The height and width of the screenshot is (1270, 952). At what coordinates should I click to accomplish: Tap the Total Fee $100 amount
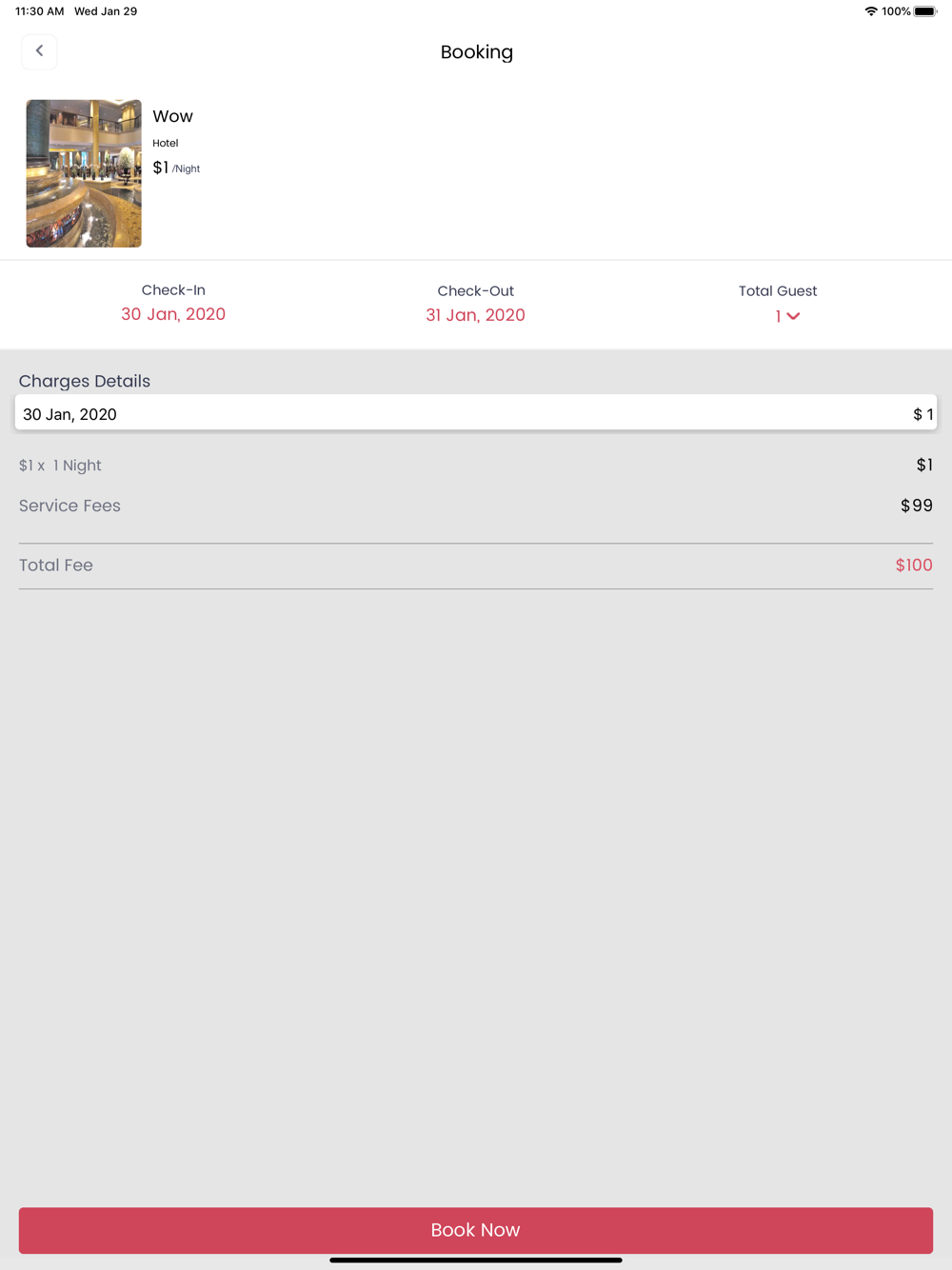click(x=913, y=566)
